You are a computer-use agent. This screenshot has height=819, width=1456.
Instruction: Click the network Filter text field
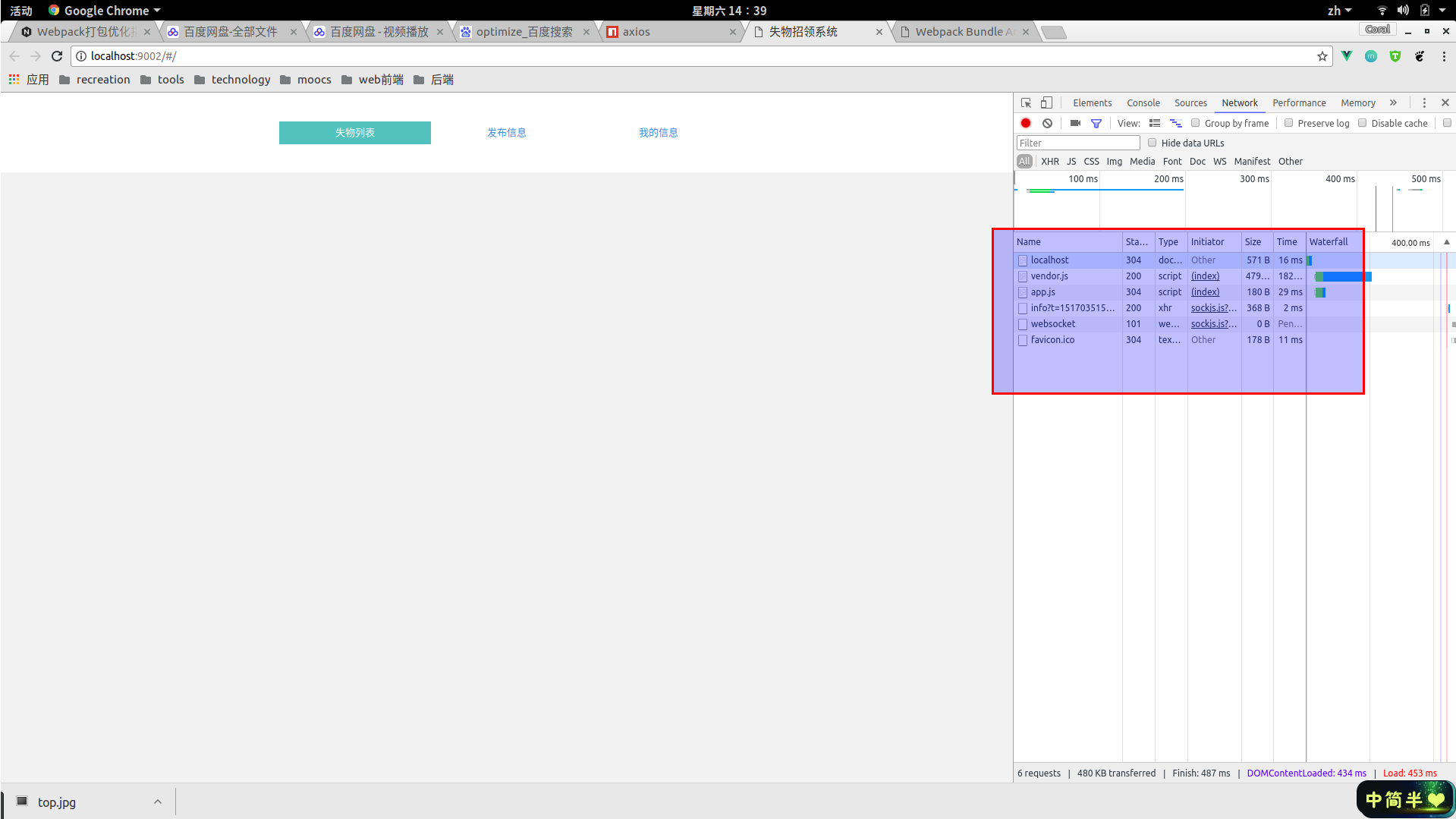pos(1077,143)
